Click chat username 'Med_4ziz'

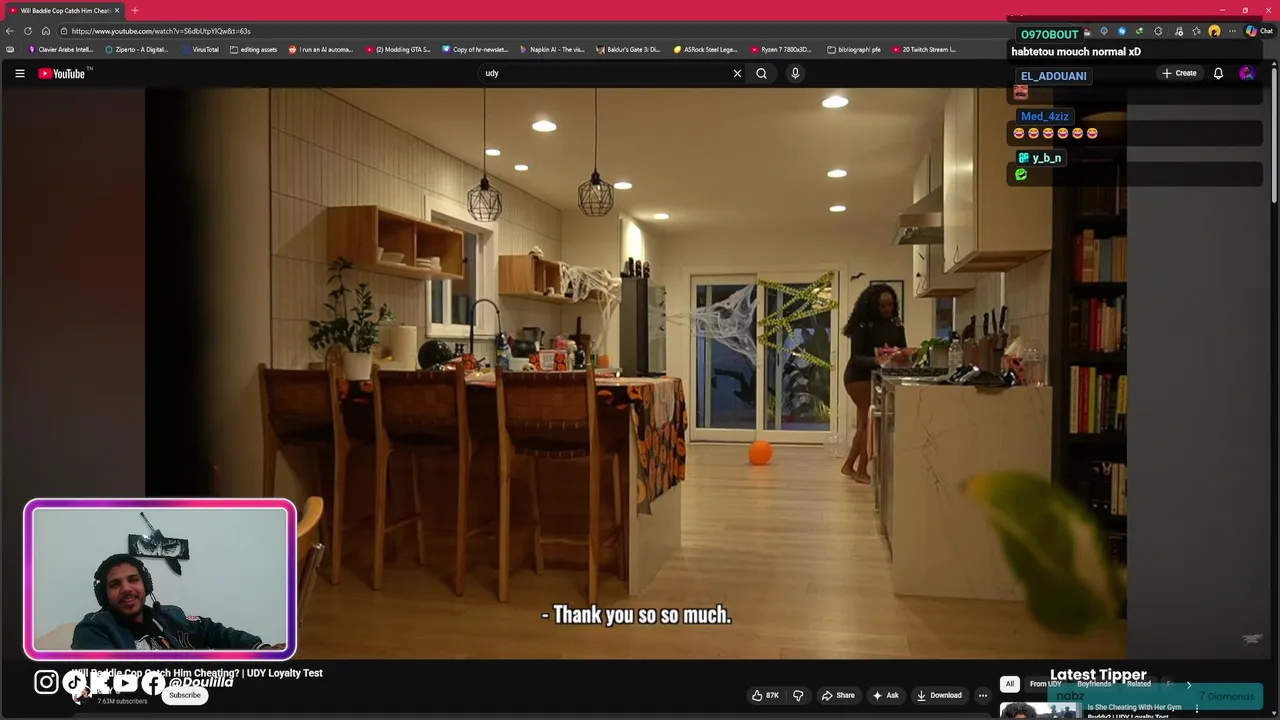pyautogui.click(x=1044, y=116)
